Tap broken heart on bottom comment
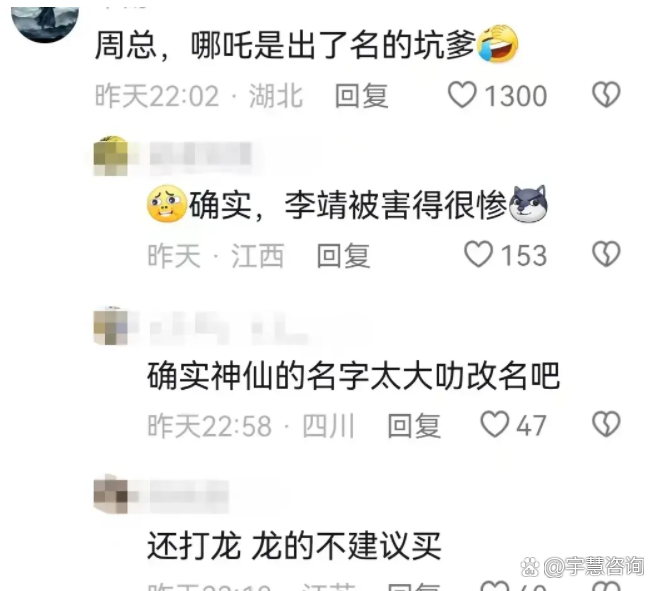This screenshot has width=657, height=591. coord(606,586)
